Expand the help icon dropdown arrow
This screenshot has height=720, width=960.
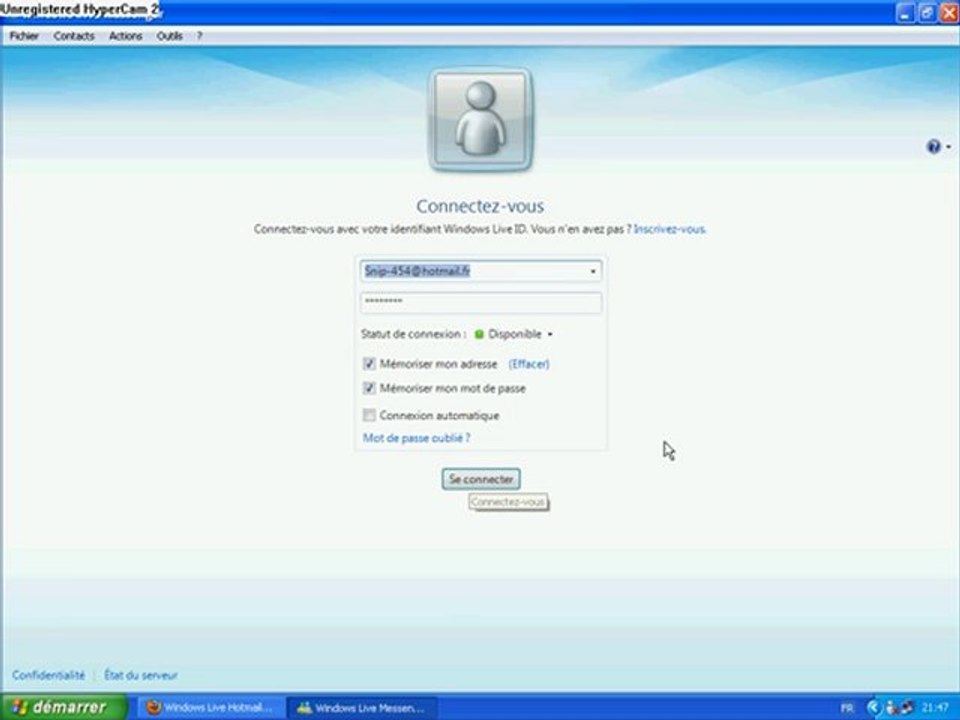948,146
